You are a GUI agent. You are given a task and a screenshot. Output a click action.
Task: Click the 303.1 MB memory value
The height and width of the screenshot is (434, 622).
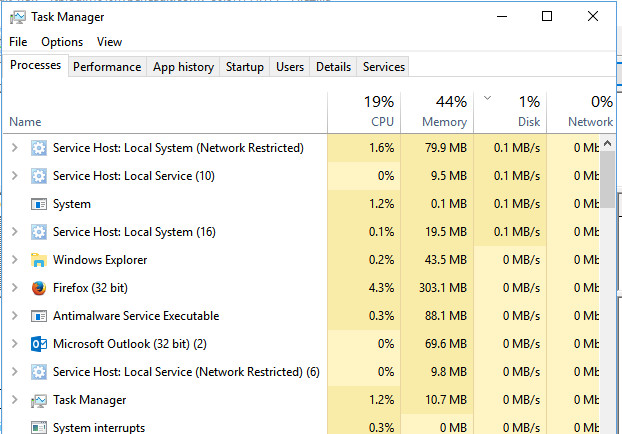[x=443, y=288]
